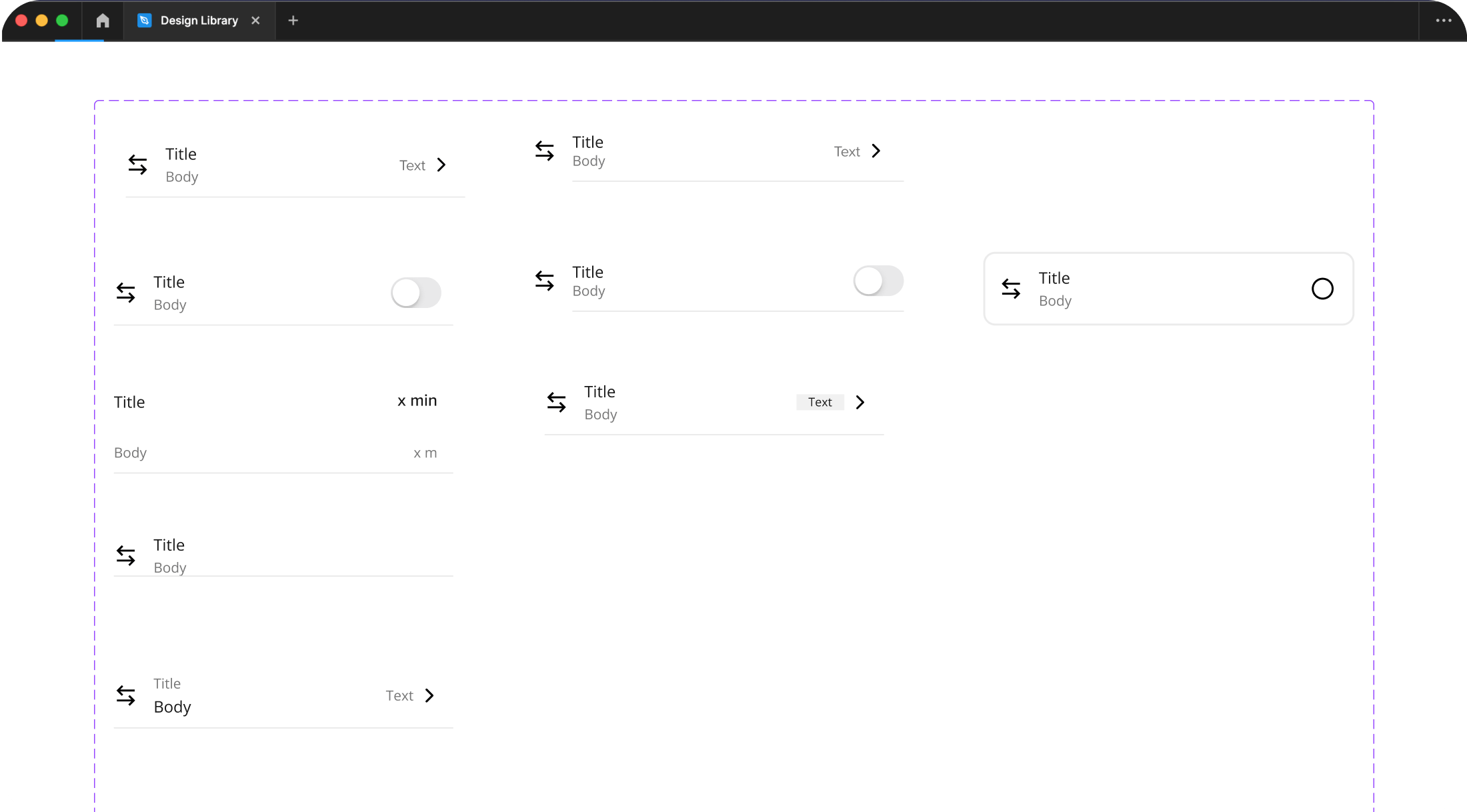Click the x min value text
Screen dimensions: 1467x812
click(x=417, y=401)
